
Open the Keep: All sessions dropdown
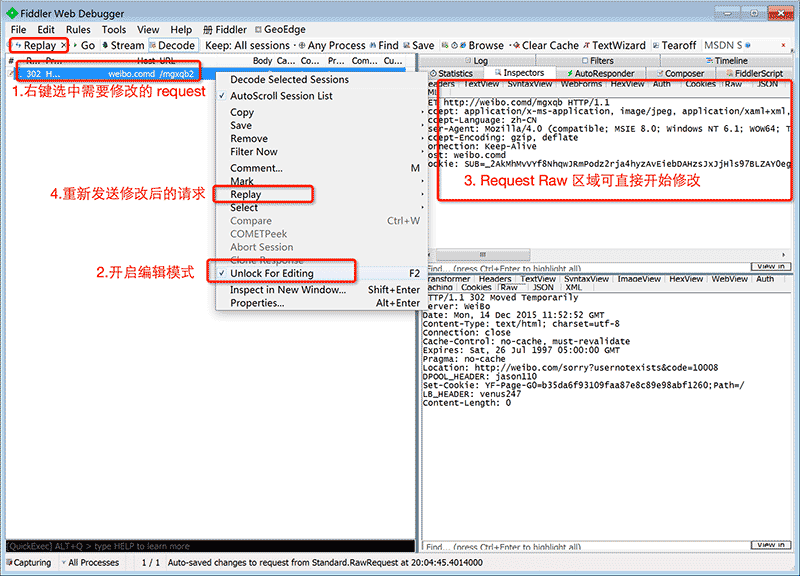pyautogui.click(x=248, y=45)
